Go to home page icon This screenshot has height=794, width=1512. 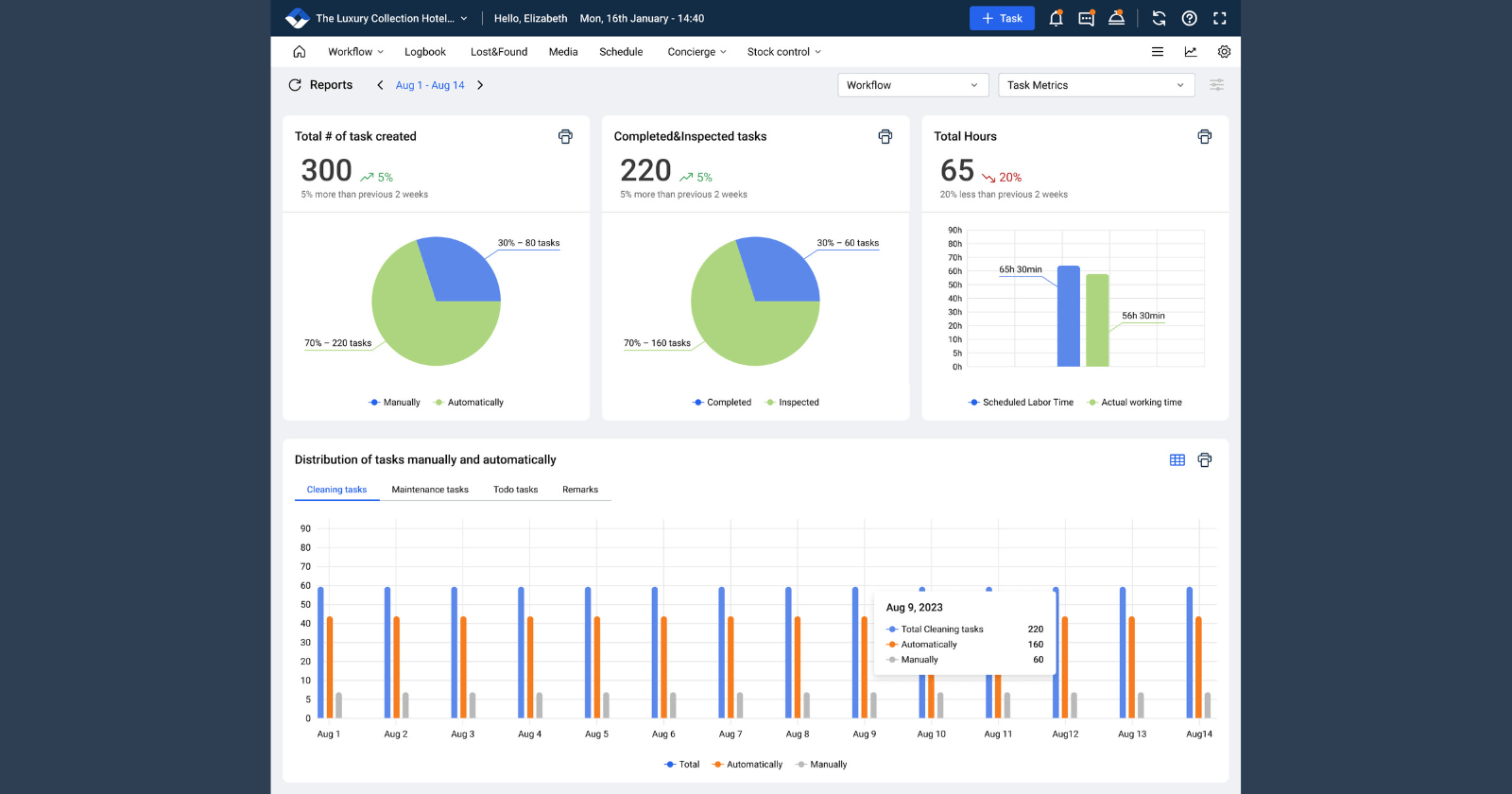pyautogui.click(x=300, y=52)
